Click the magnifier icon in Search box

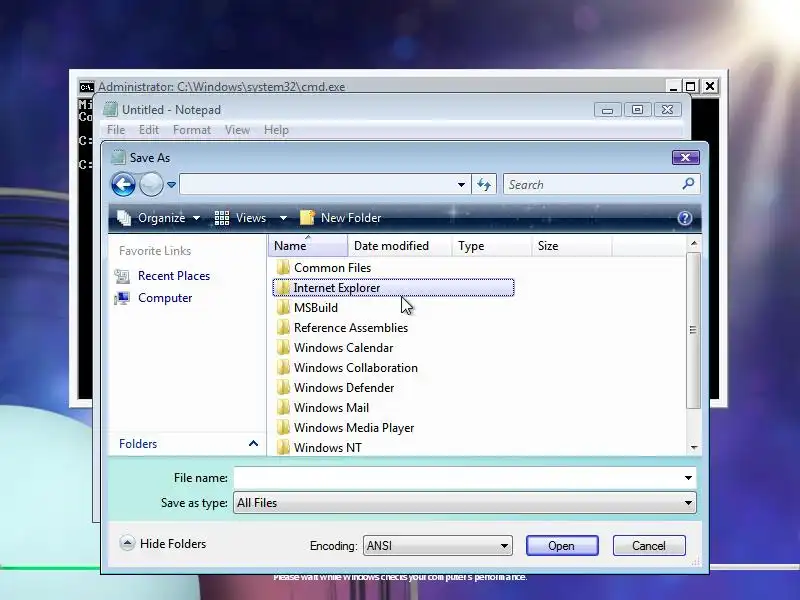[x=688, y=184]
